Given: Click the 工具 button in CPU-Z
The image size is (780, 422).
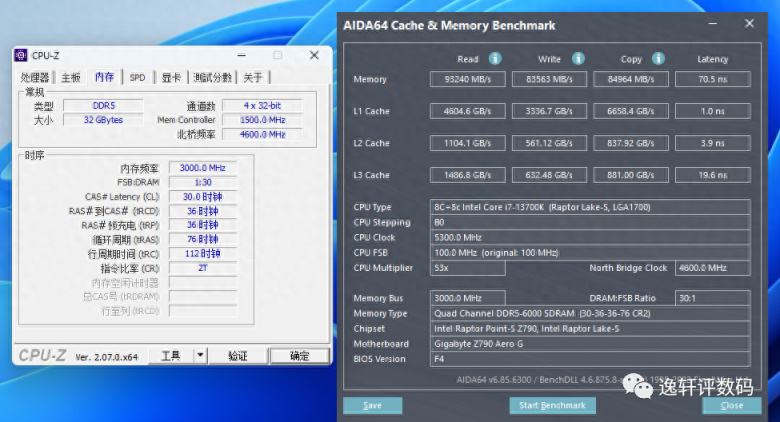Looking at the screenshot, I should 171,355.
